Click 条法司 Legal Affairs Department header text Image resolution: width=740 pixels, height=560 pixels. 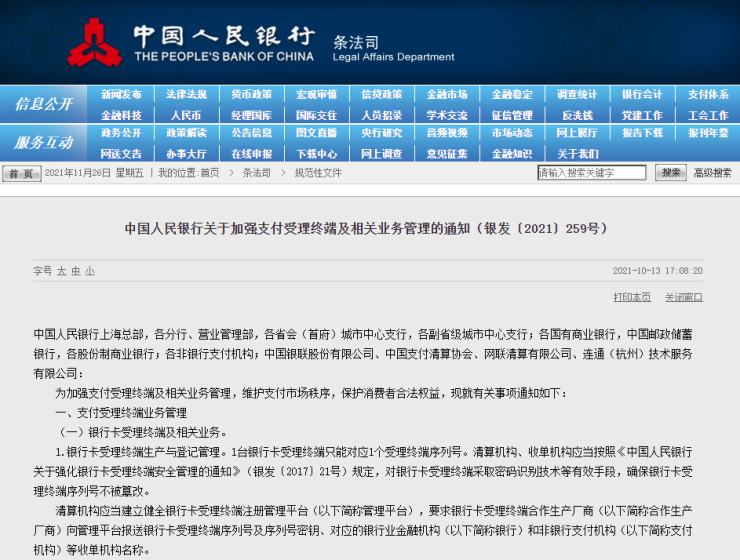(x=393, y=49)
